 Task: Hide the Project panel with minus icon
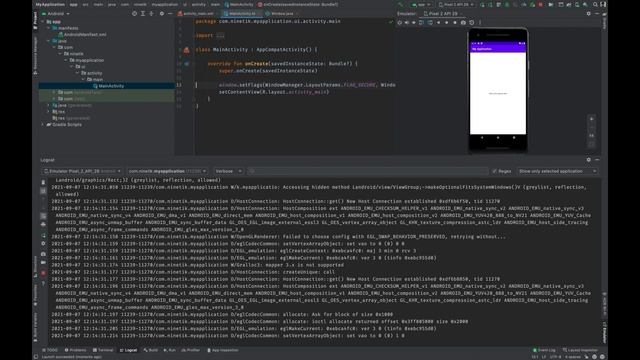tap(170, 14)
